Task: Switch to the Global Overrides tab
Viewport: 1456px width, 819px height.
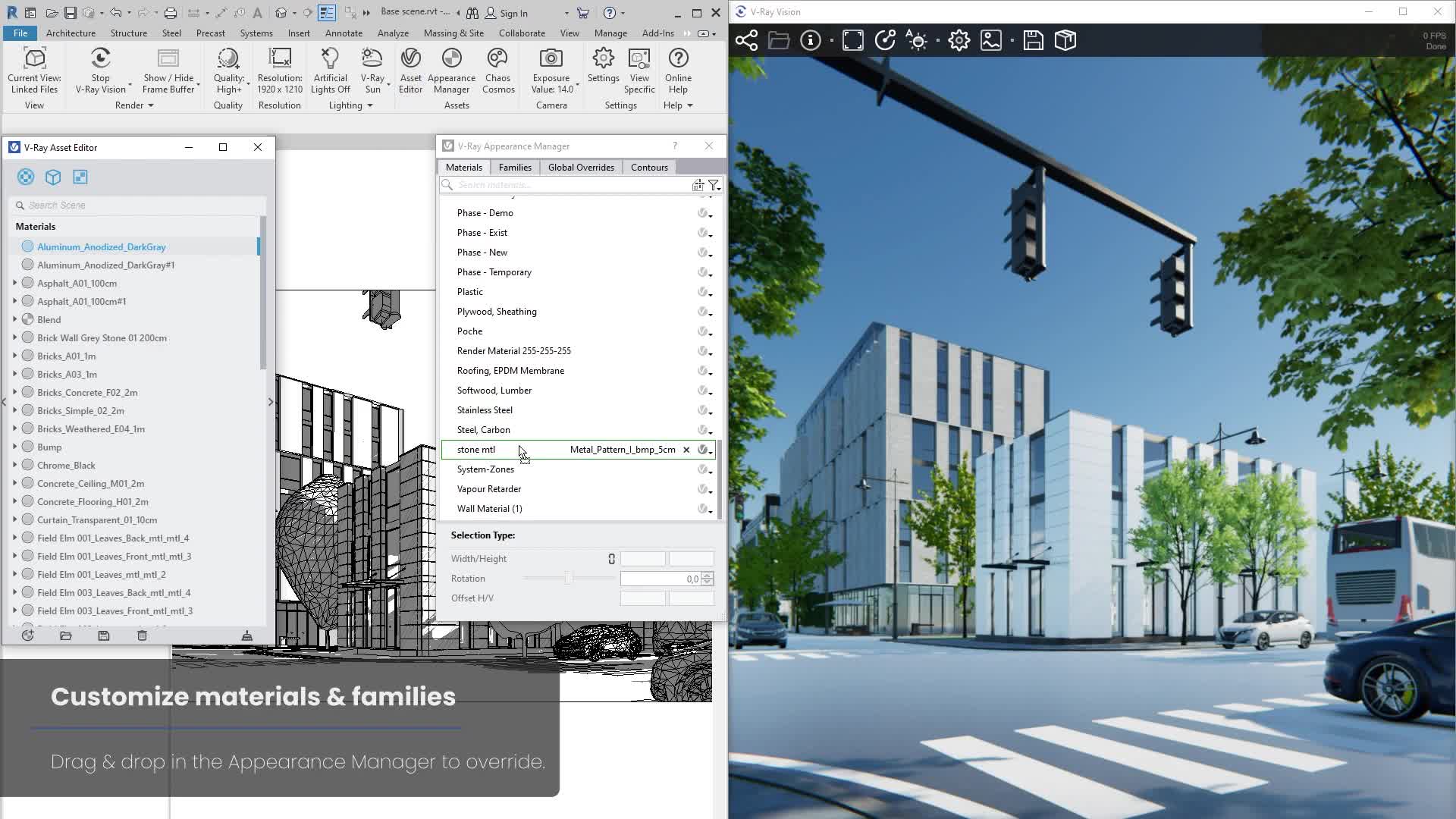Action: point(581,168)
